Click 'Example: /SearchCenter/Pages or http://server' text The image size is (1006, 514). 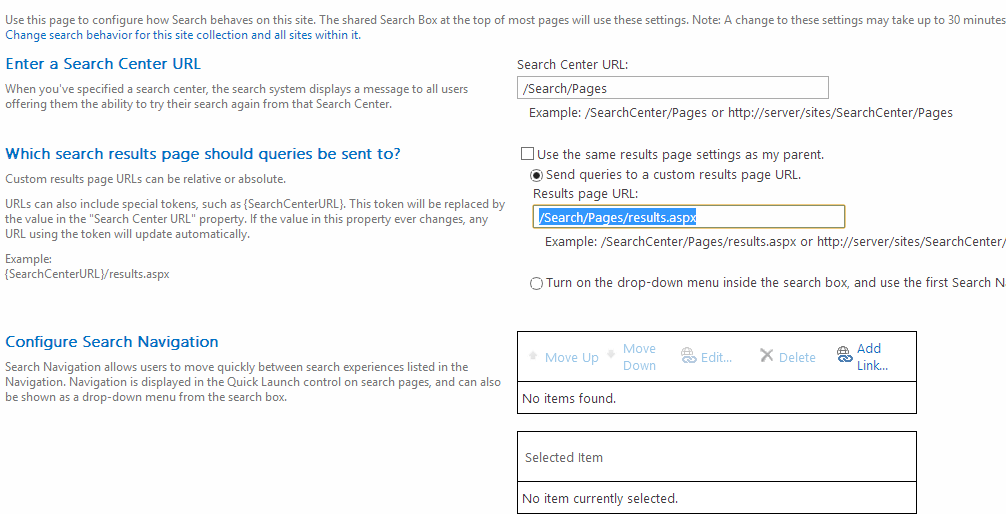(741, 113)
